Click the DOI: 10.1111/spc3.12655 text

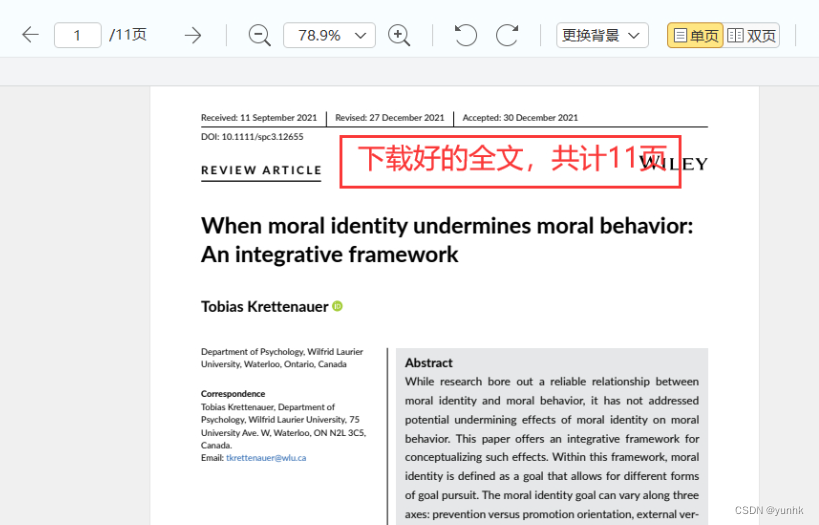pos(252,136)
